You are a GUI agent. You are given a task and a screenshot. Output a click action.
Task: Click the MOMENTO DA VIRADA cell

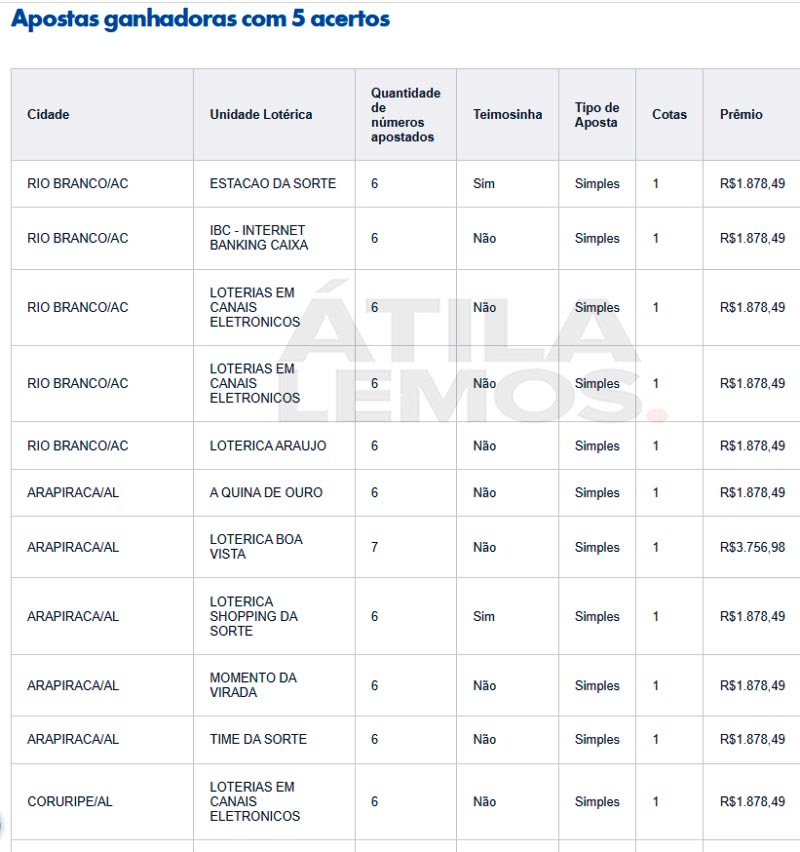253,685
